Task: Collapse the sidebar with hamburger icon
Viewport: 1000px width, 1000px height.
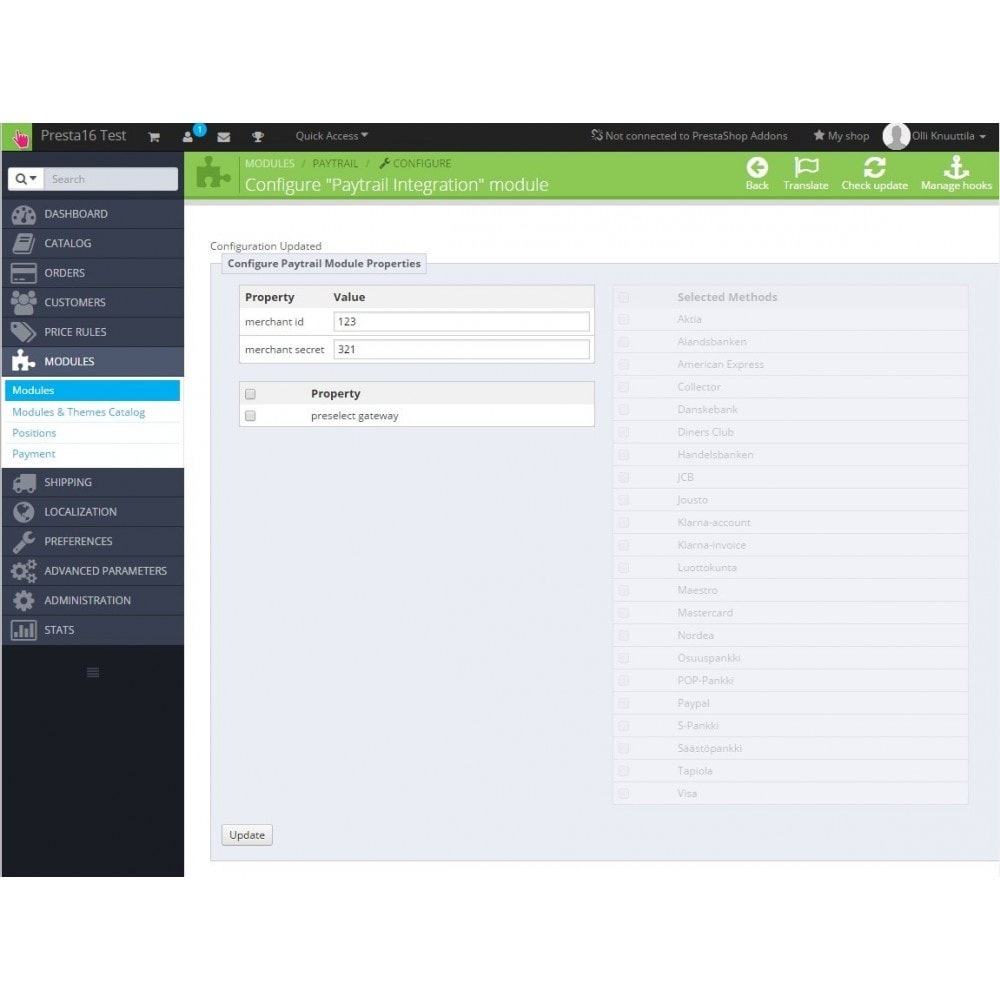Action: tap(92, 672)
